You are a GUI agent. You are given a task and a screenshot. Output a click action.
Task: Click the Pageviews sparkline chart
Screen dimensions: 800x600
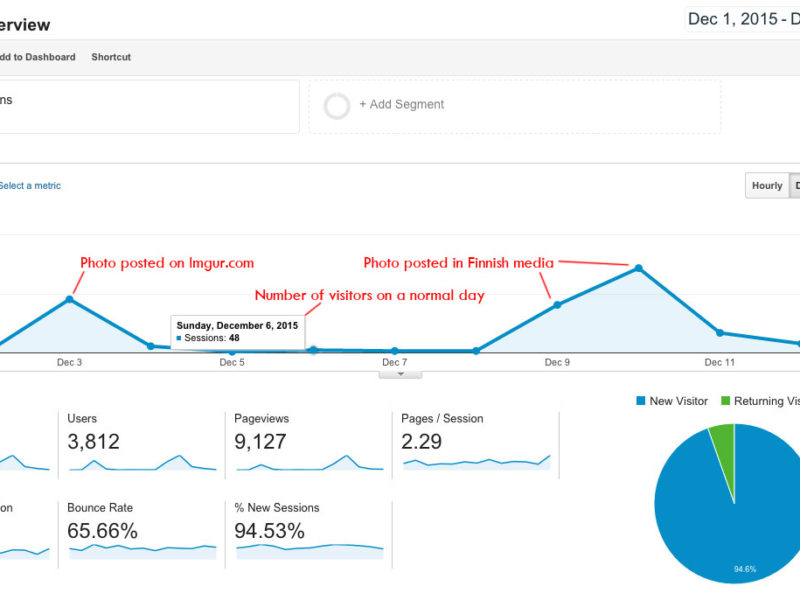tap(309, 463)
